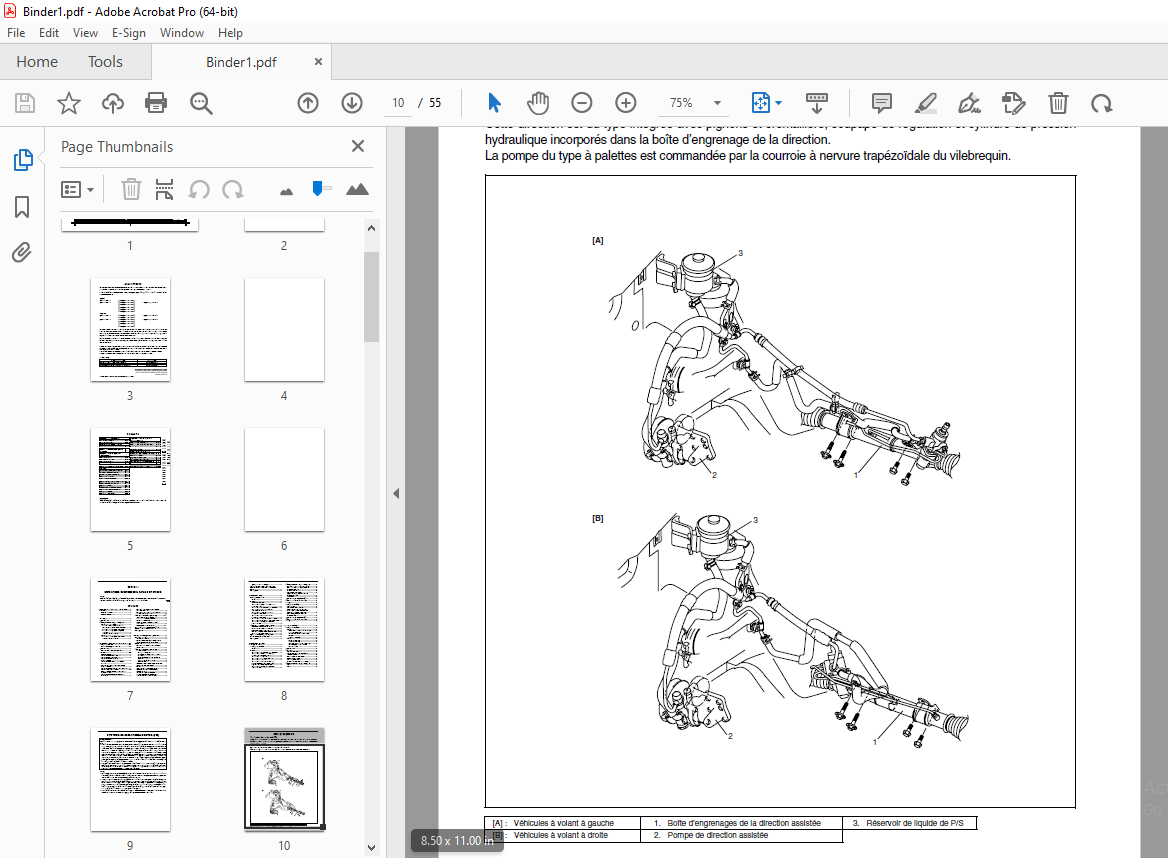
Task: Select page 4 thumbnail
Action: point(285,330)
